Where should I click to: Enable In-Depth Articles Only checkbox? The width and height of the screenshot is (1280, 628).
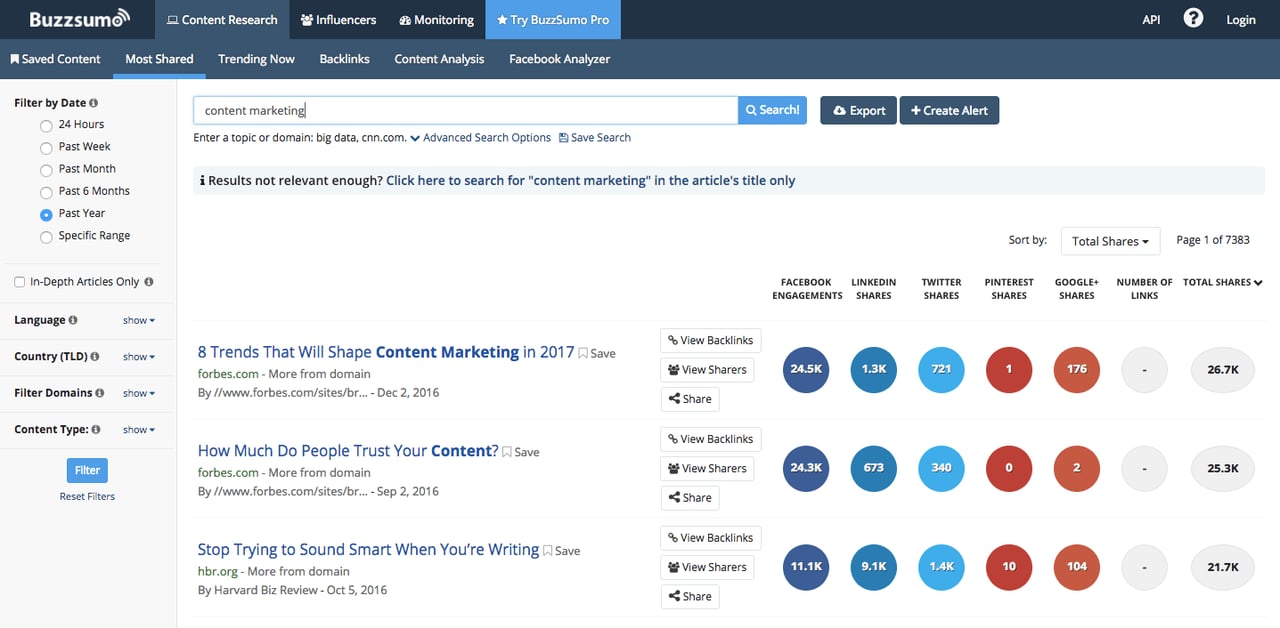point(20,282)
